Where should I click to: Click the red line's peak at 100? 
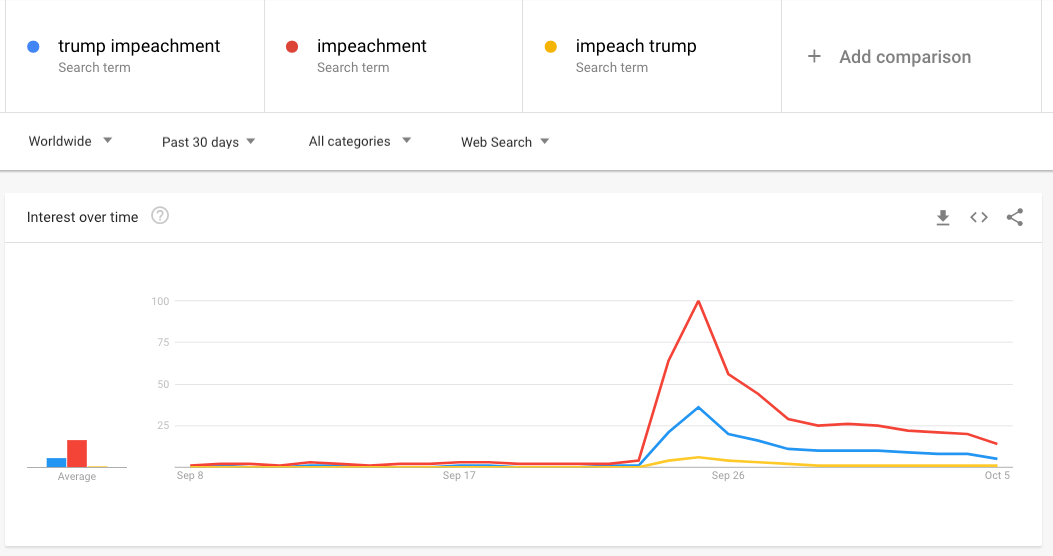[x=698, y=301]
